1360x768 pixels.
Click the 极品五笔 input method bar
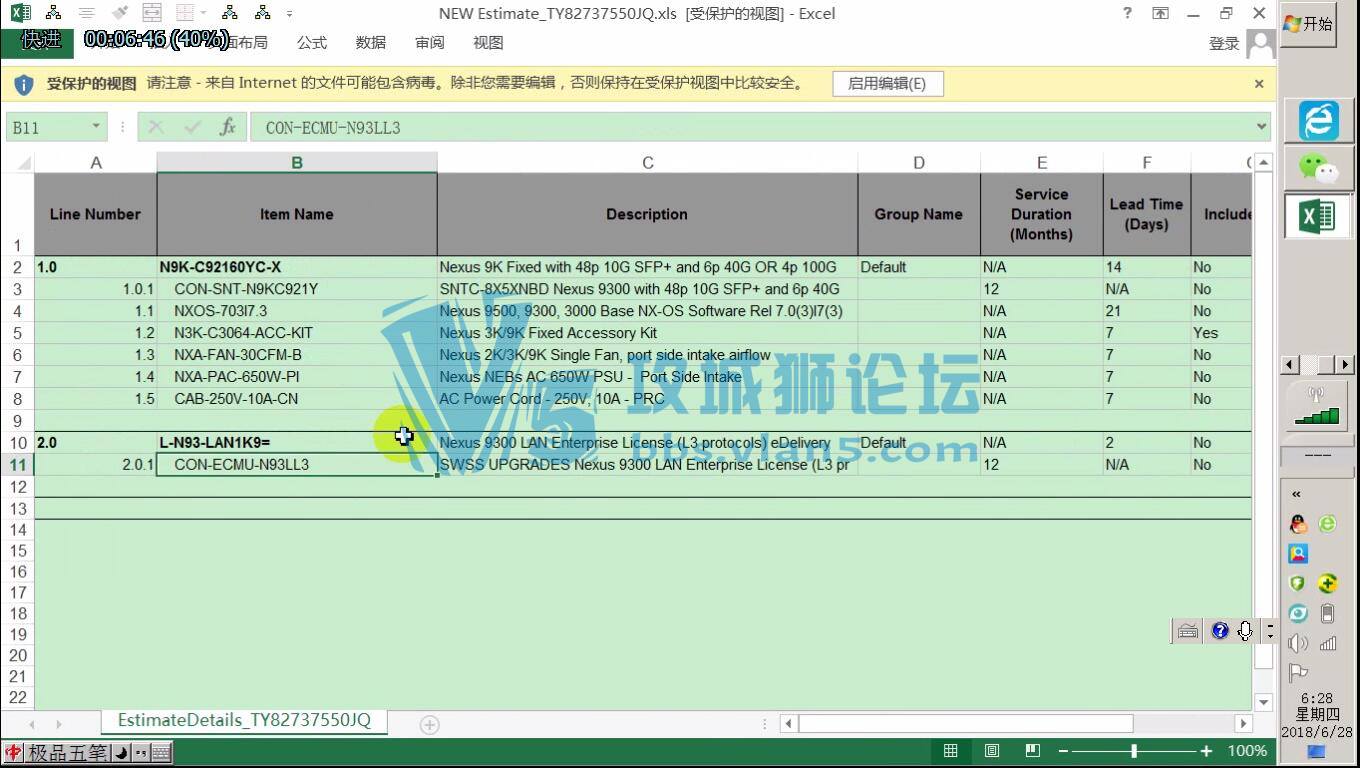pos(88,753)
